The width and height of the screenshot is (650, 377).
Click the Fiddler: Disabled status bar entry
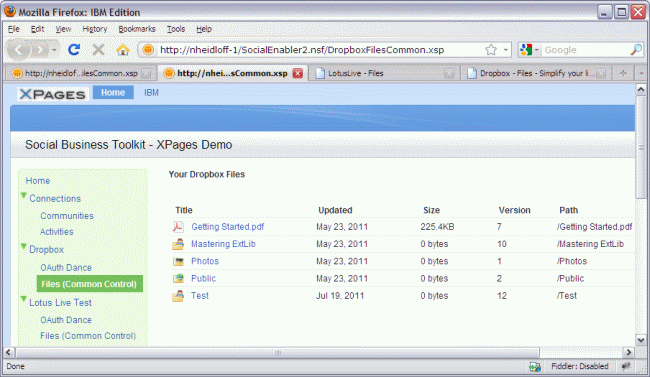(580, 366)
